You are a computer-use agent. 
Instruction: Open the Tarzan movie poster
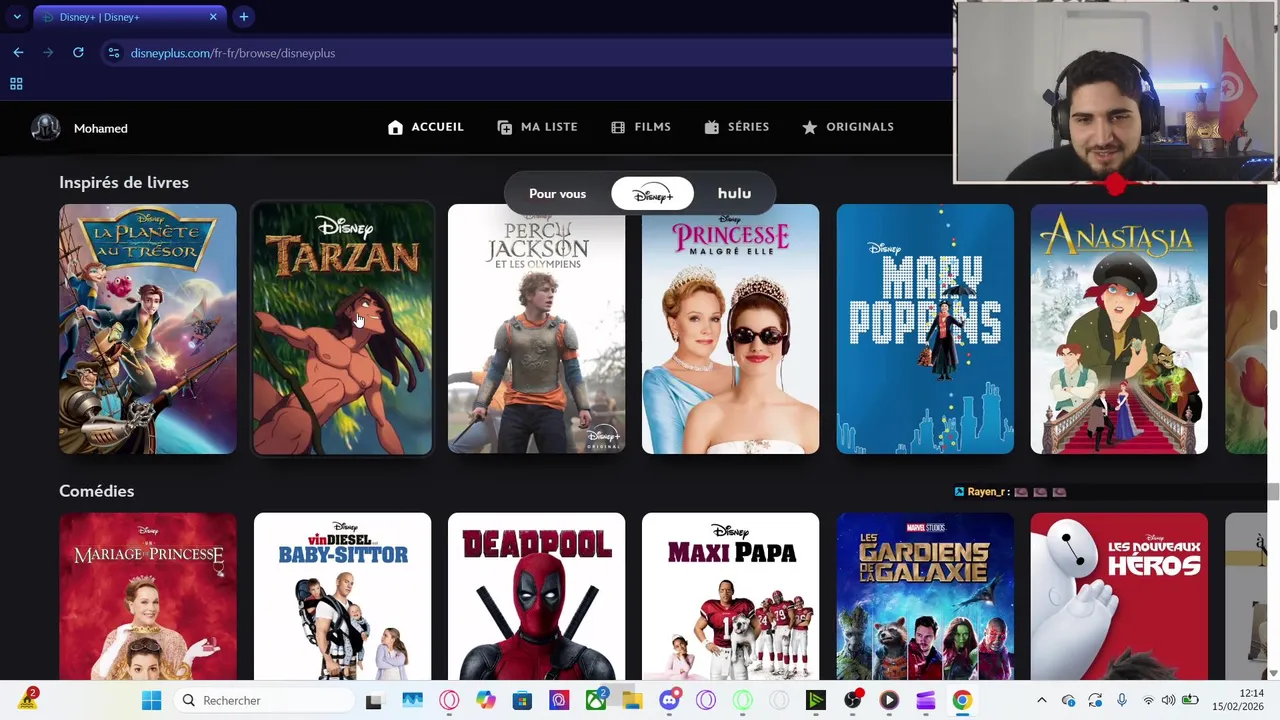pyautogui.click(x=343, y=329)
